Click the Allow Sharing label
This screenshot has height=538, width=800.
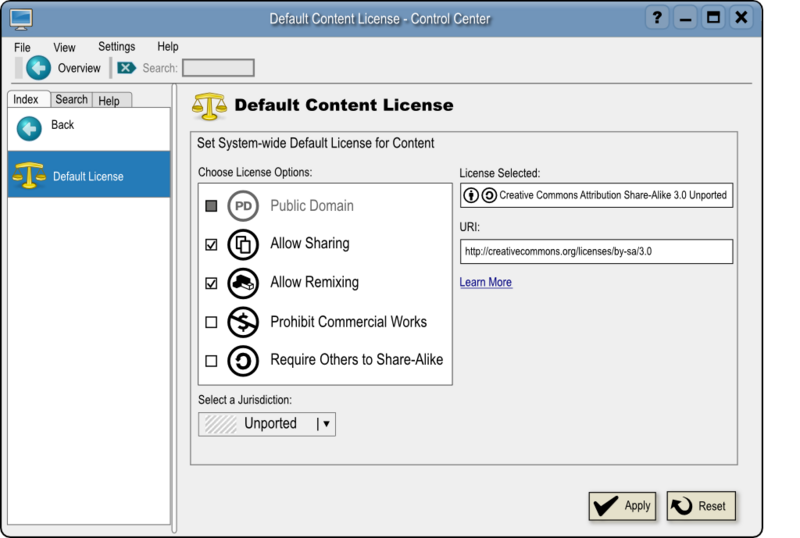[x=310, y=243]
